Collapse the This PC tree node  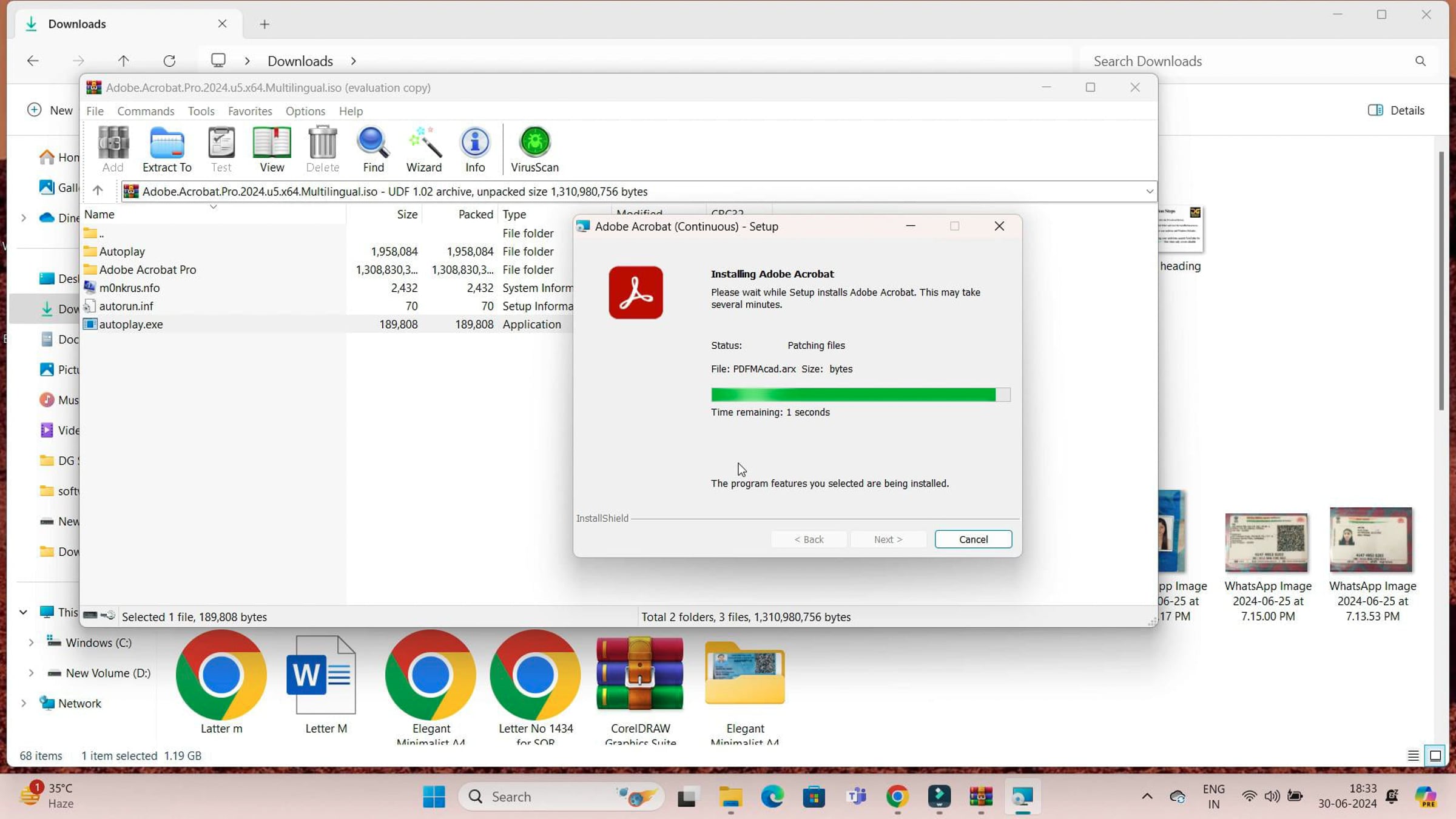pos(23,612)
